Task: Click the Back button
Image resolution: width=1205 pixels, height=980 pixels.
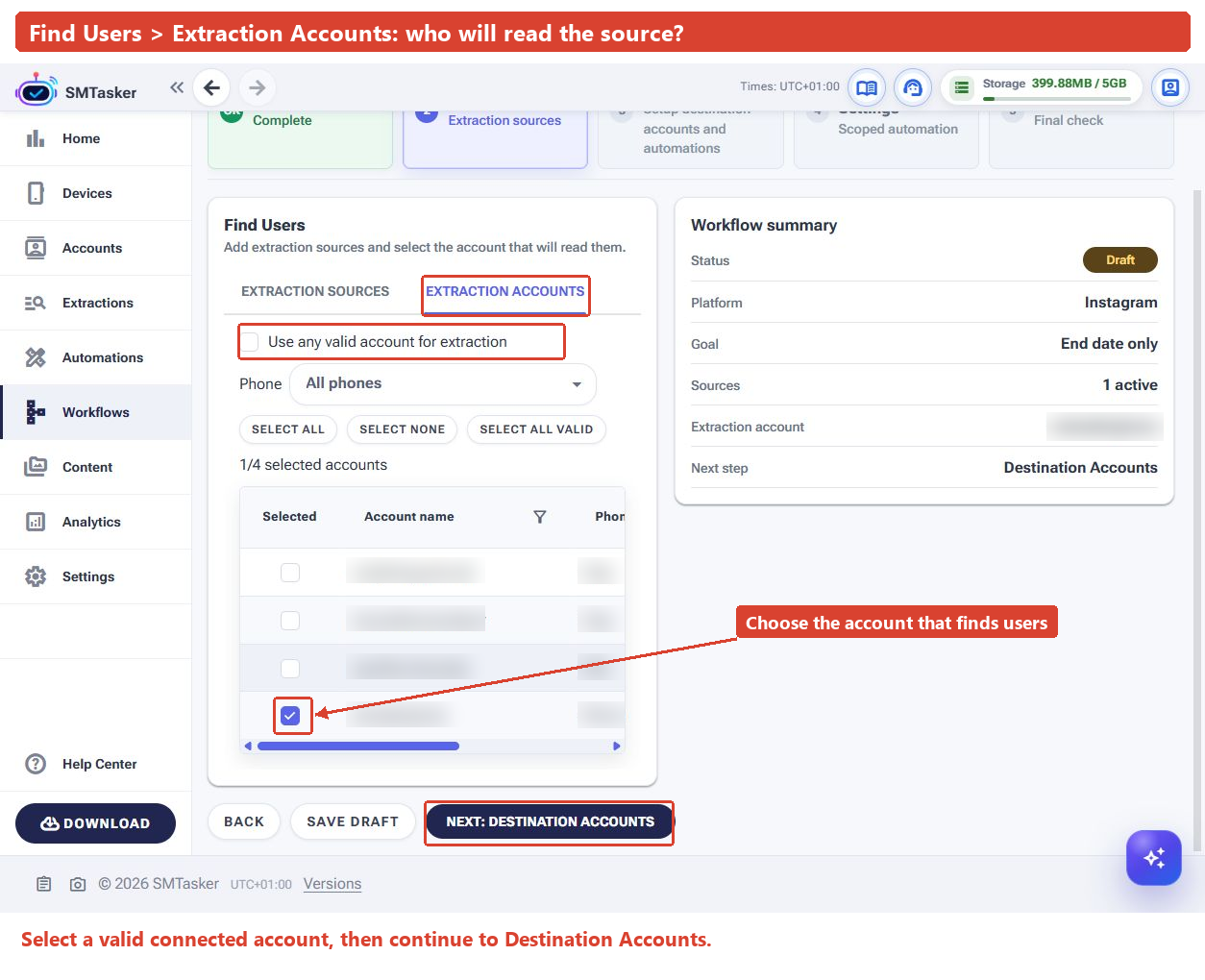Action: pyautogui.click(x=244, y=821)
